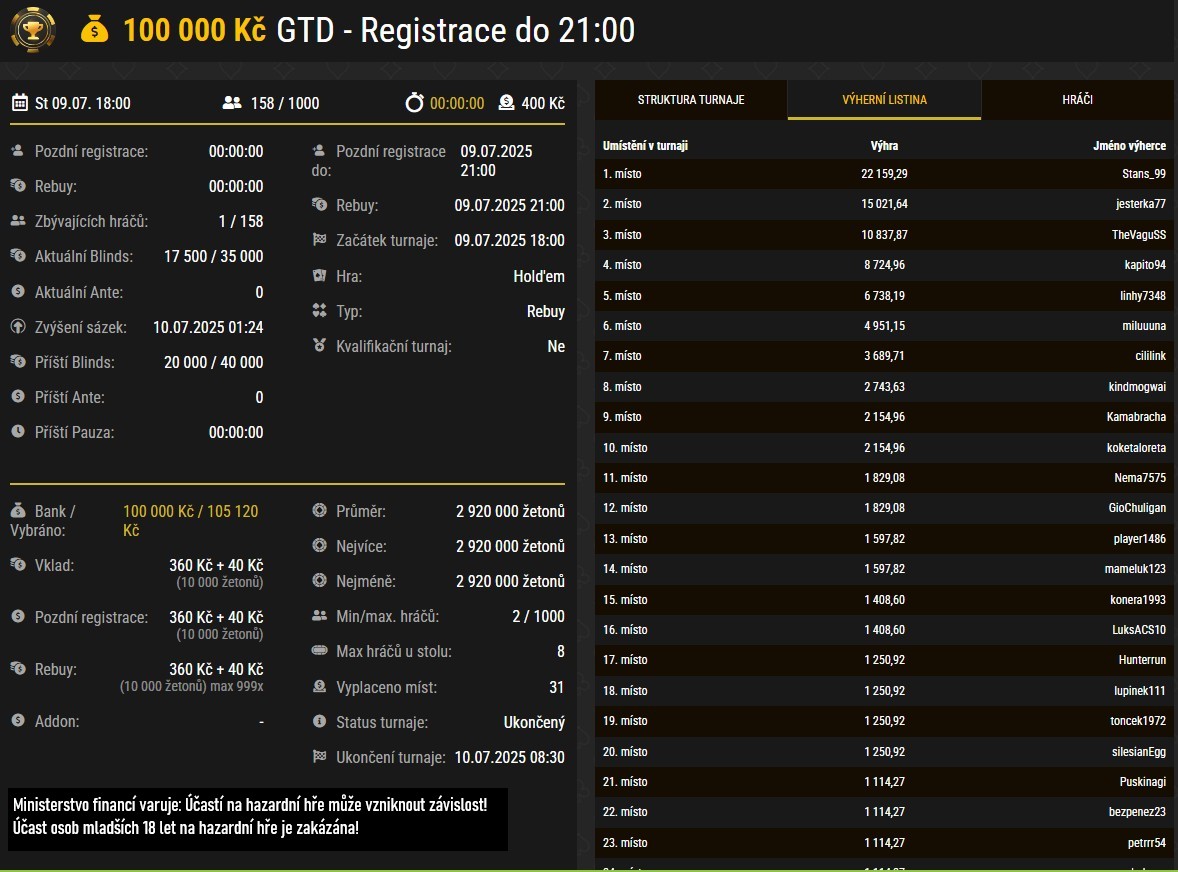This screenshot has width=1178, height=872.
Task: Click the info icon beside Status turnaje
Action: click(319, 722)
